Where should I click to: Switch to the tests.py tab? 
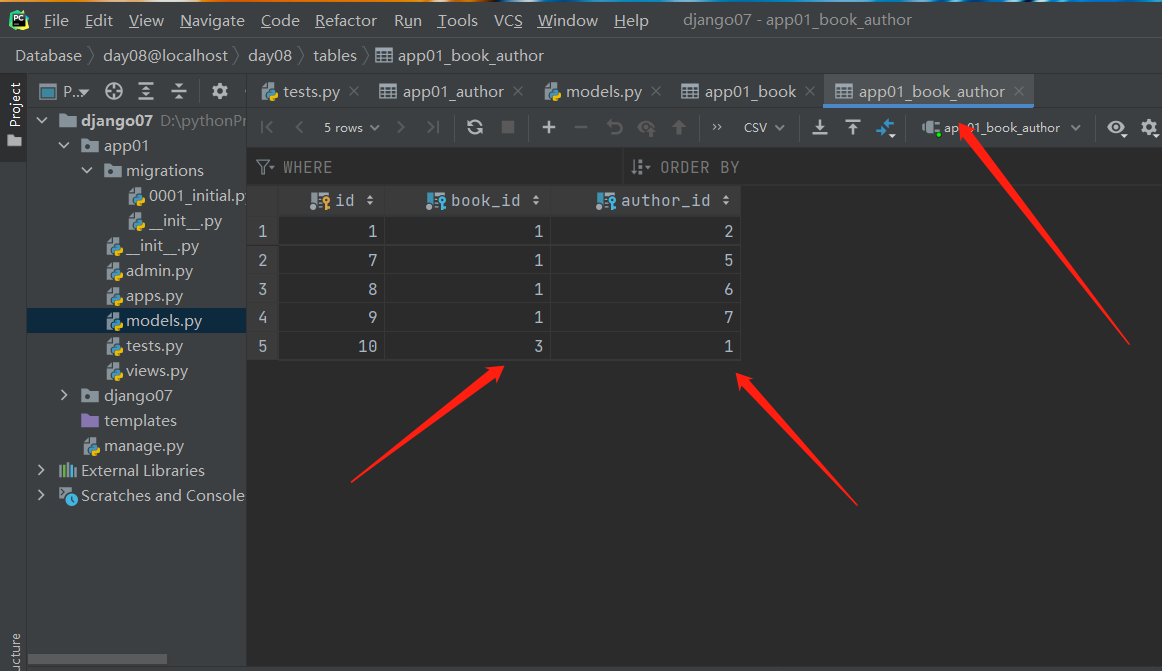click(311, 91)
